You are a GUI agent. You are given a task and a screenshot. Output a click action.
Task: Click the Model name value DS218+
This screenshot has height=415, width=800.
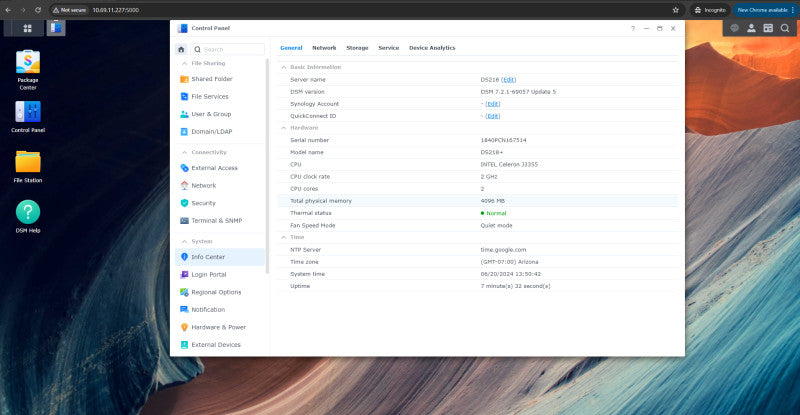tap(491, 153)
